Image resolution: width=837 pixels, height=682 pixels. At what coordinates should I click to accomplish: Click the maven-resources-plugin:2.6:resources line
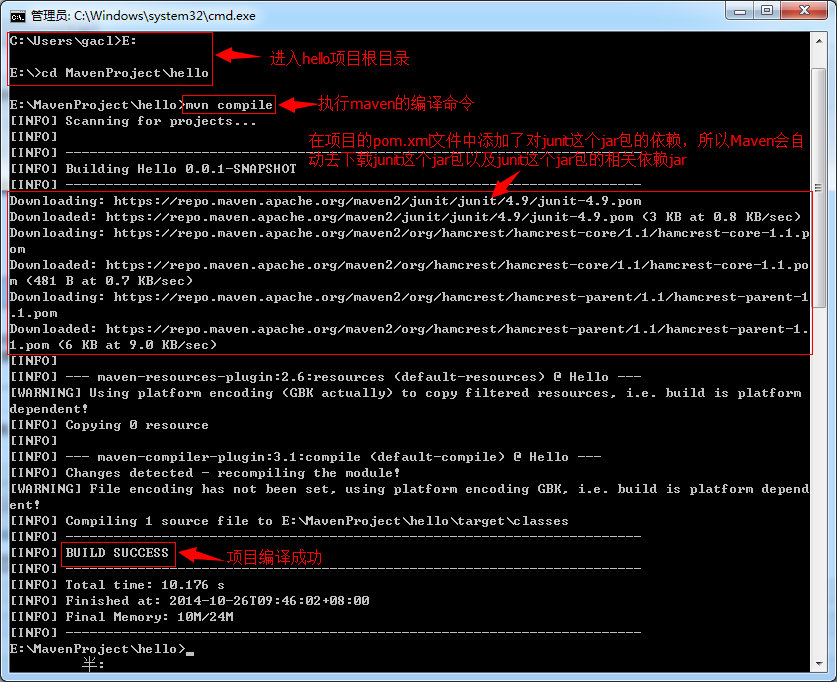[325, 377]
